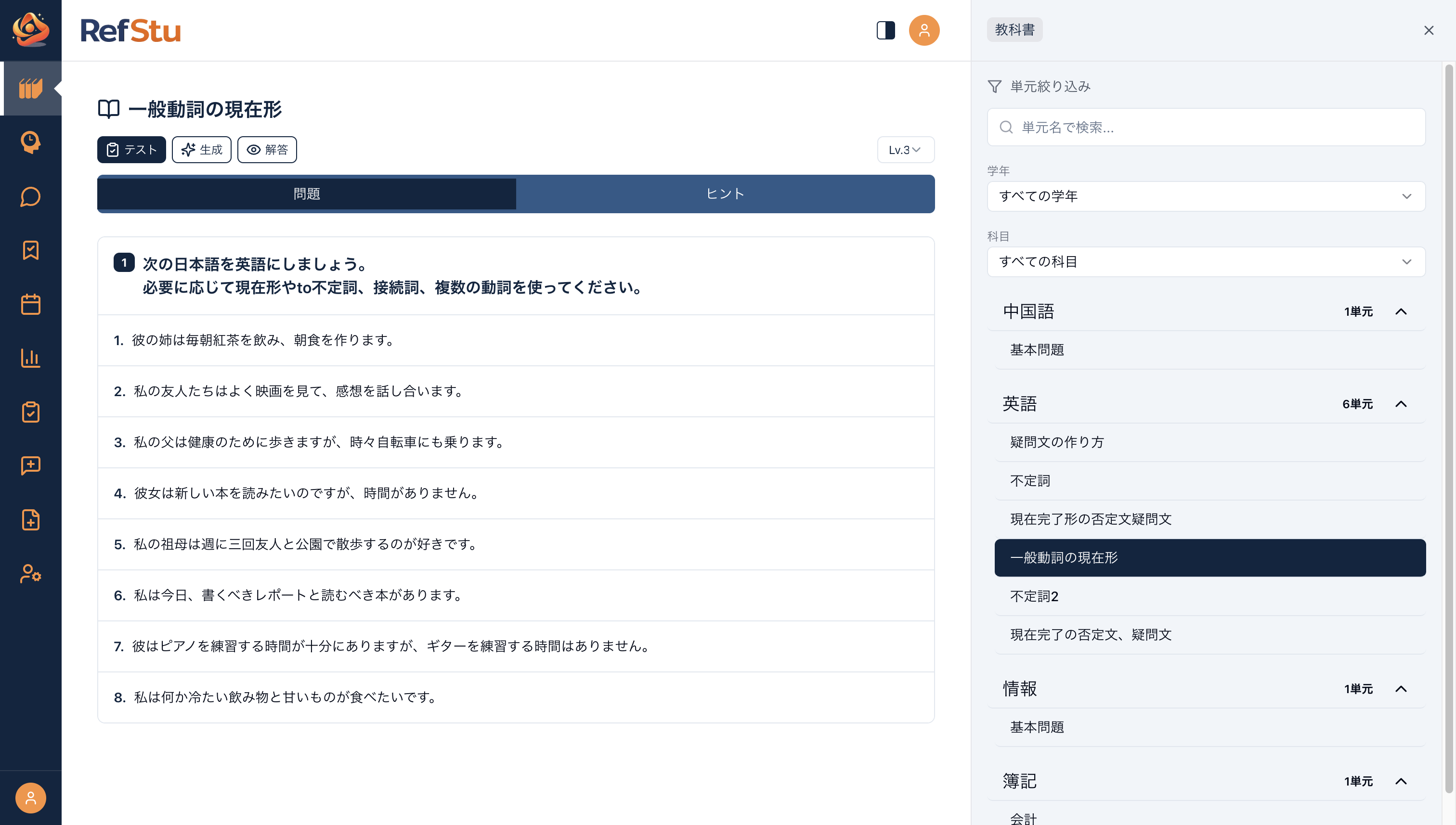Open the すべての科目 dropdown
Screen dimensions: 1456x825
point(1206,262)
